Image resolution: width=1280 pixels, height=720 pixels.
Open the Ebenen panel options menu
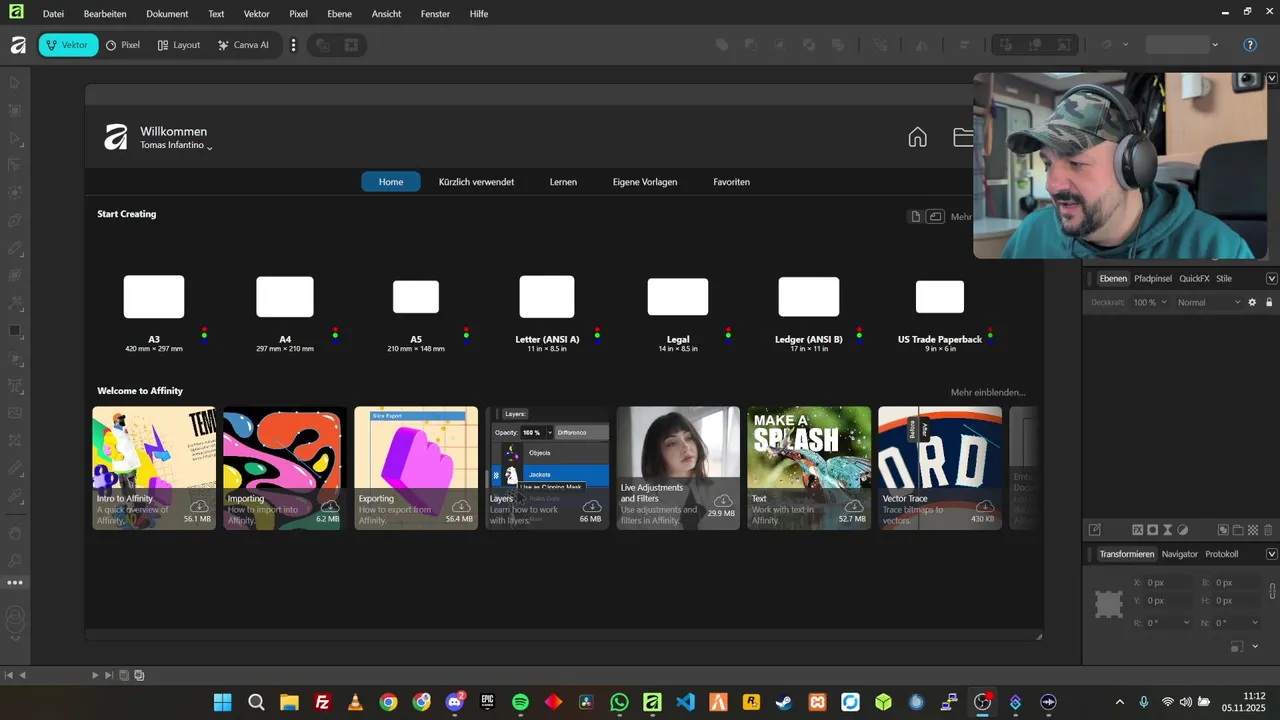(1271, 278)
